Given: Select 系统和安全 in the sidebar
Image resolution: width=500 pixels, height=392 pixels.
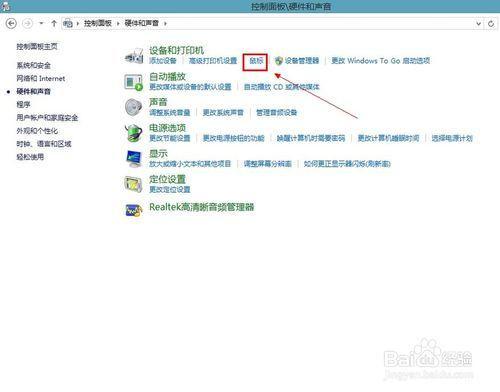Looking at the screenshot, I should (34, 66).
